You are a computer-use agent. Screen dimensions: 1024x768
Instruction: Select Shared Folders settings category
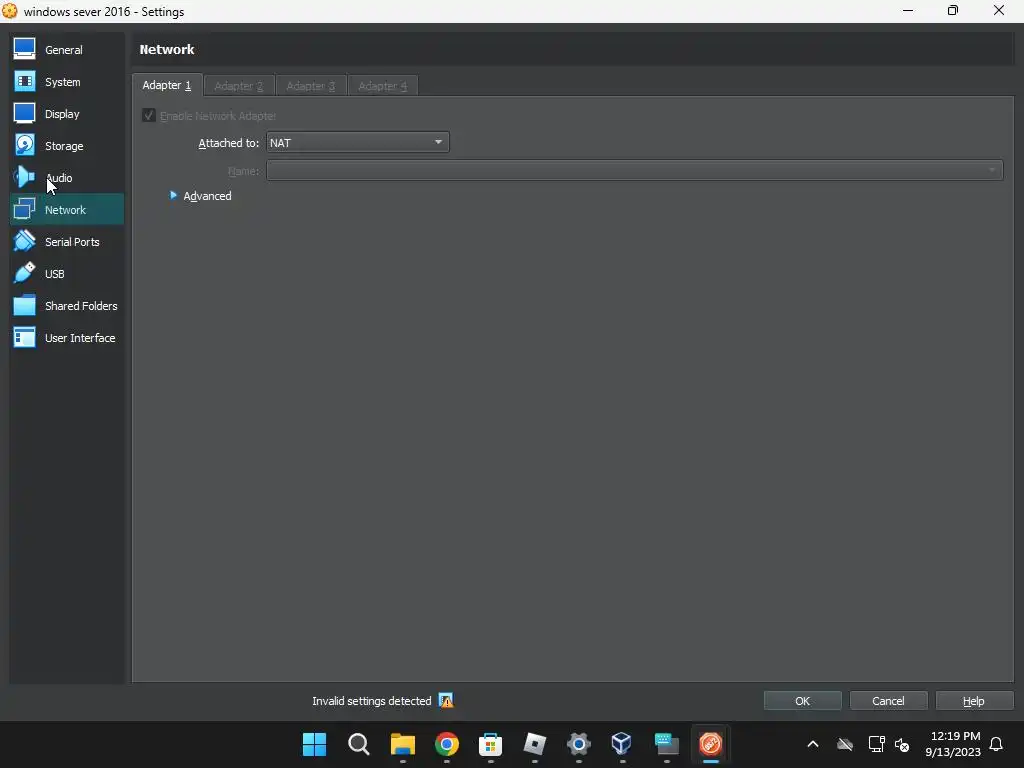click(x=67, y=306)
